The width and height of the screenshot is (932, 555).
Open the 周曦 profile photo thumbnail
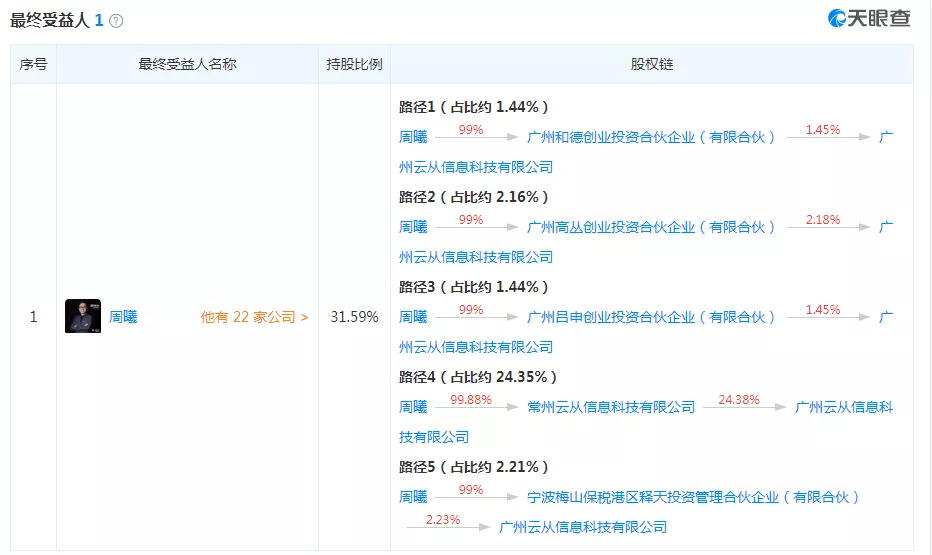pos(83,316)
